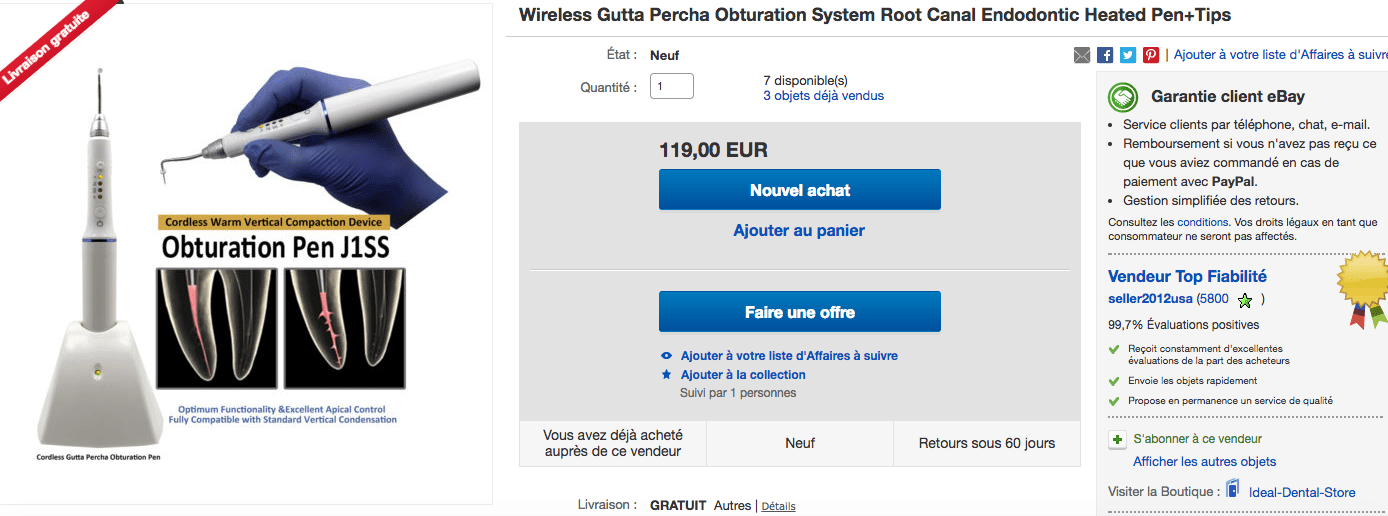The width and height of the screenshot is (1388, 516).
Task: Click the Faire une offre button
Action: pos(800,312)
